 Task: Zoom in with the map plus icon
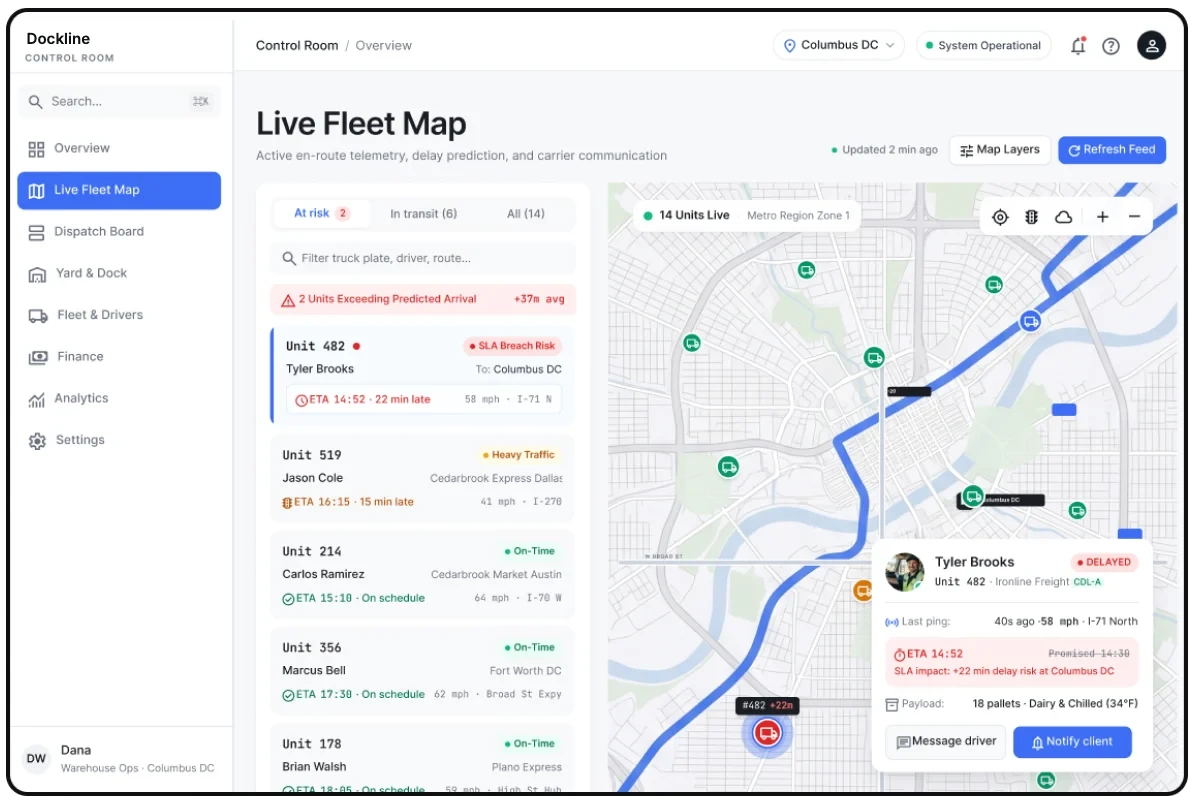point(1102,217)
